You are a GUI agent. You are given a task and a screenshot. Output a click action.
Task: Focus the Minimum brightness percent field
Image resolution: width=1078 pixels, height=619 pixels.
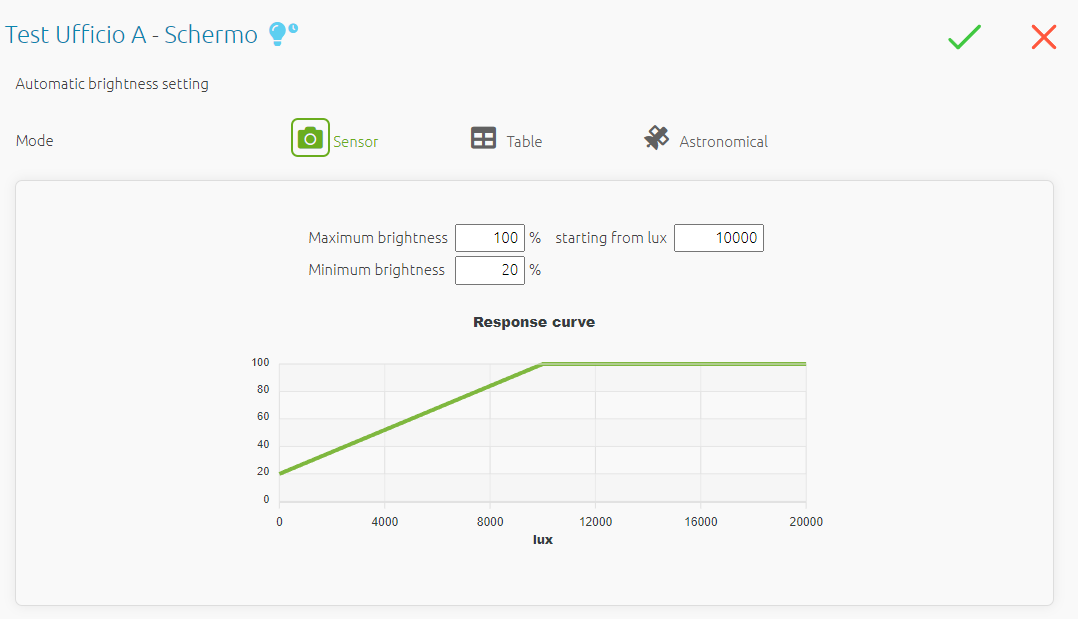pyautogui.click(x=489, y=270)
